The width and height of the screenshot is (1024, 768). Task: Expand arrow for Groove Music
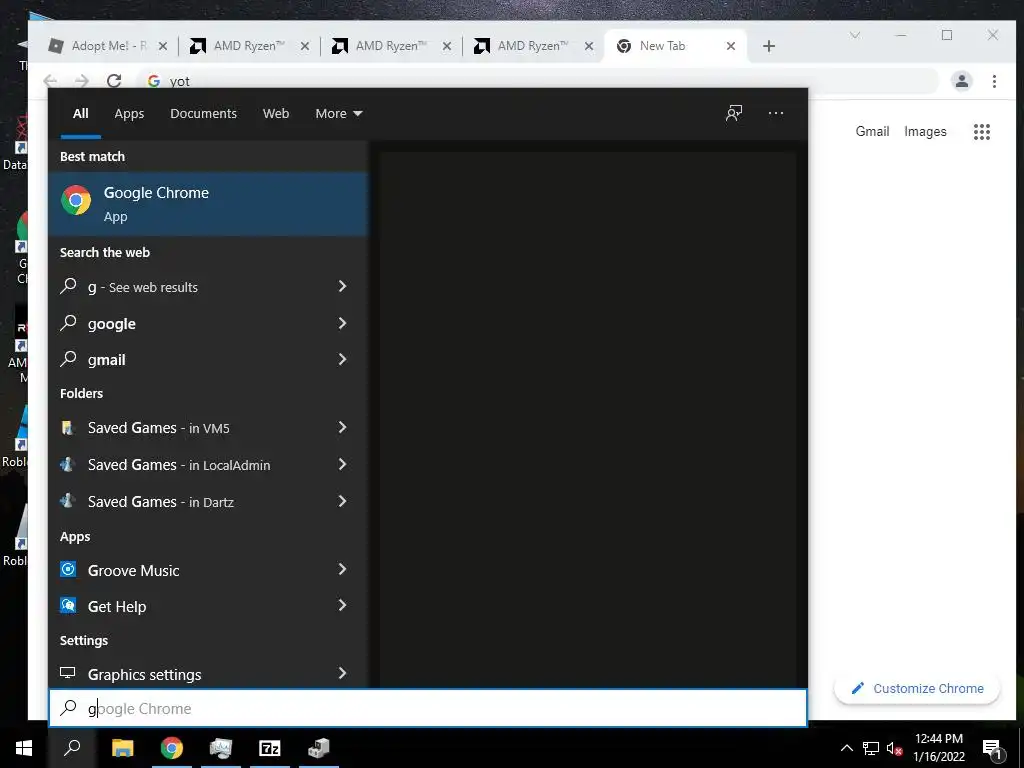tap(342, 569)
